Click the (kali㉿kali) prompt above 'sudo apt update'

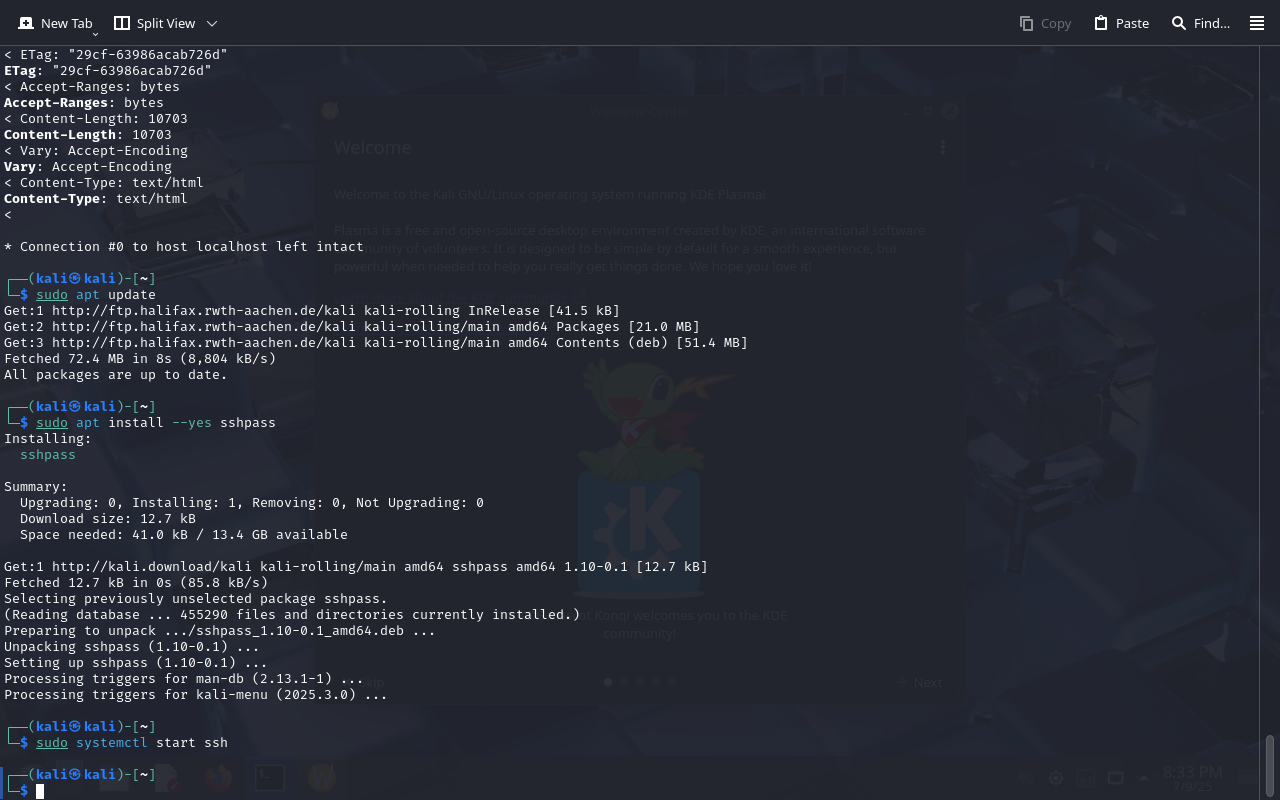[80, 279]
